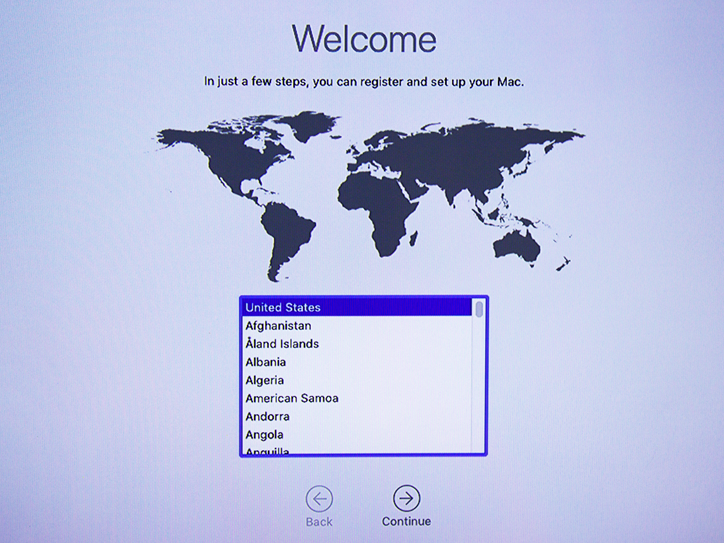Select the partially visible Anguilla row
724x543 pixels.
[357, 449]
